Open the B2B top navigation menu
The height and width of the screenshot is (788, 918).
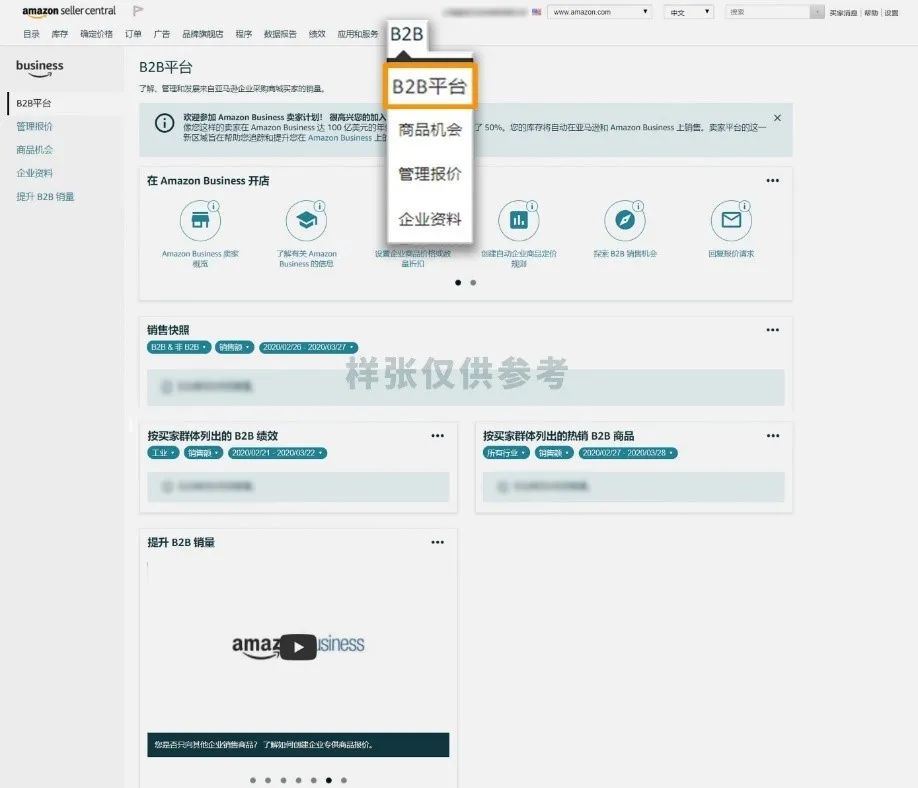(406, 34)
